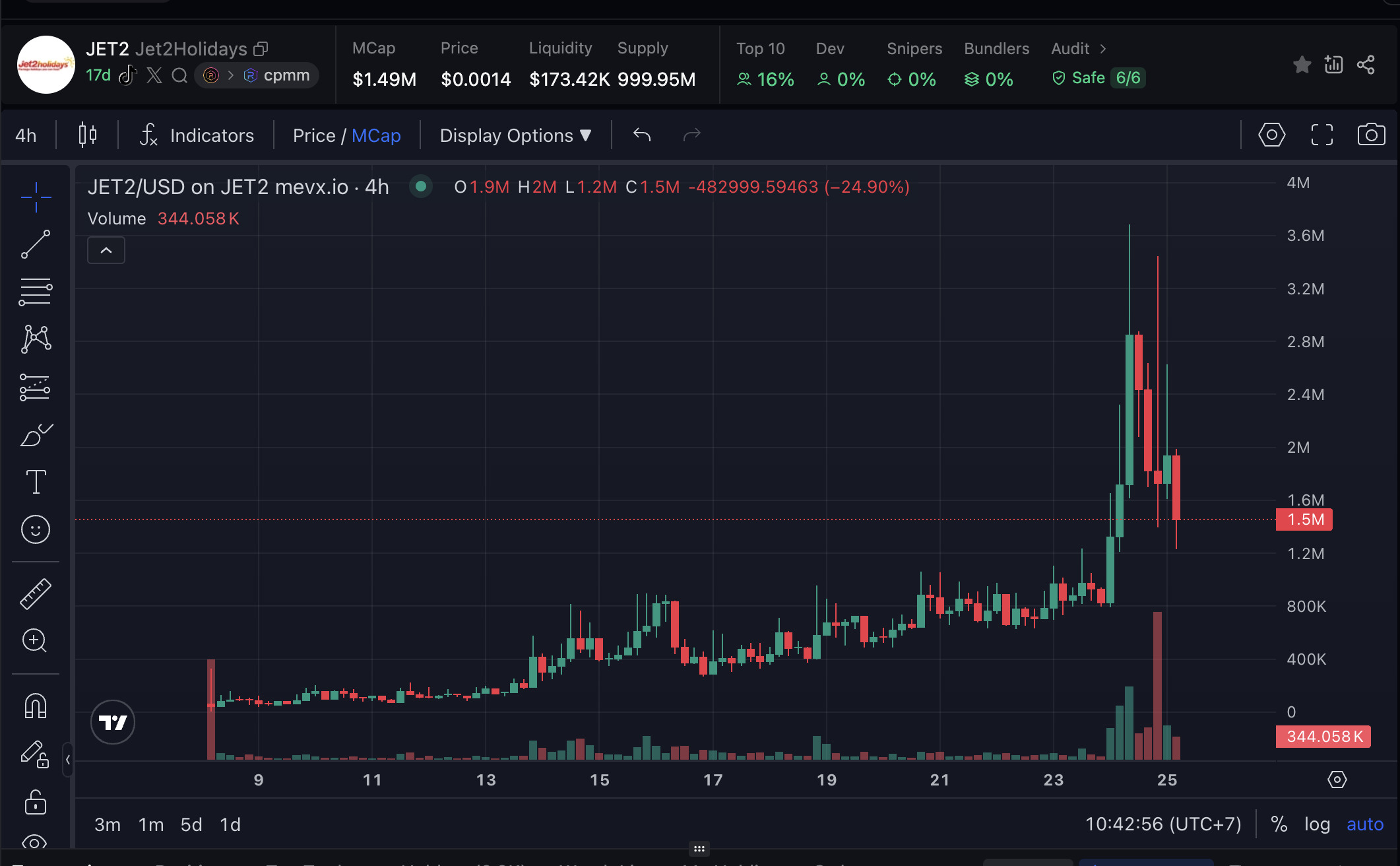The height and width of the screenshot is (866, 1400).
Task: Click the Liquidity $173.42K value
Action: [569, 79]
